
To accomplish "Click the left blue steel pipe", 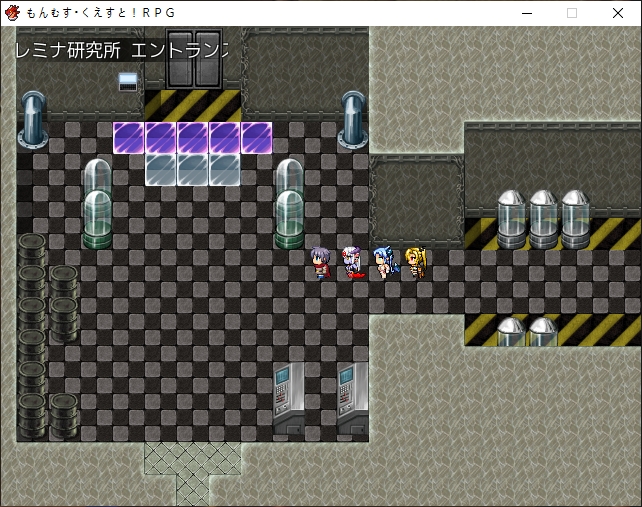I will click(33, 120).
